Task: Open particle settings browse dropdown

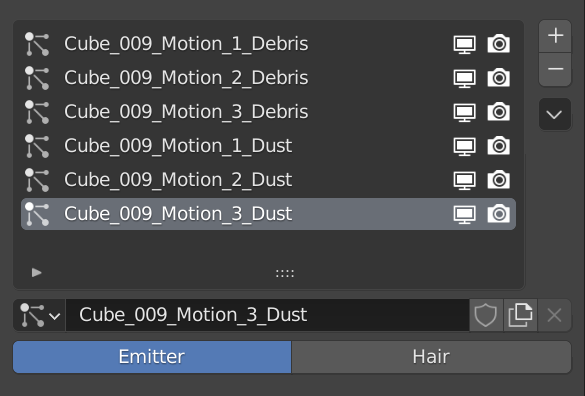Action: 40,315
